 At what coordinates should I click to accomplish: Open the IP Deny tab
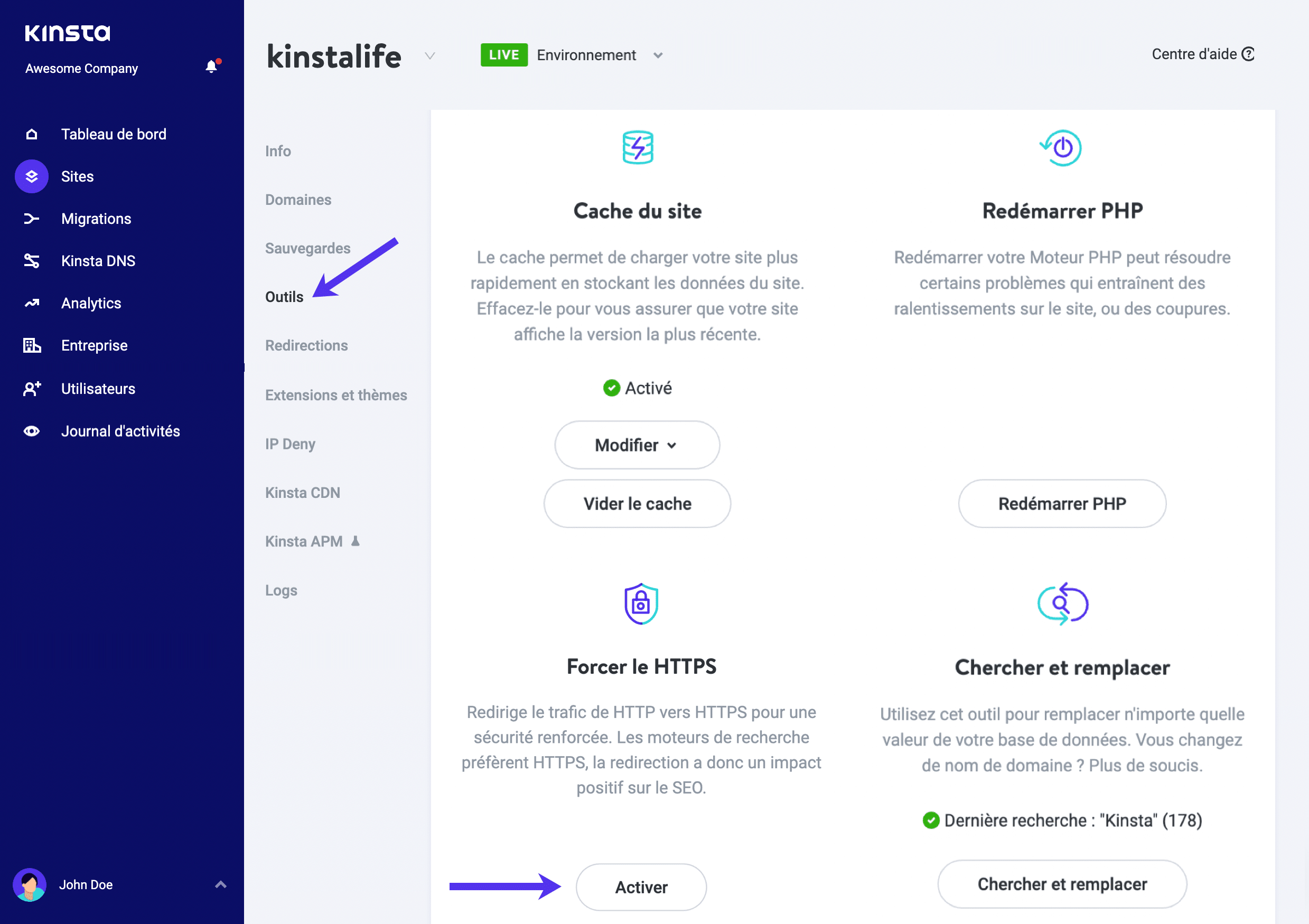(289, 444)
